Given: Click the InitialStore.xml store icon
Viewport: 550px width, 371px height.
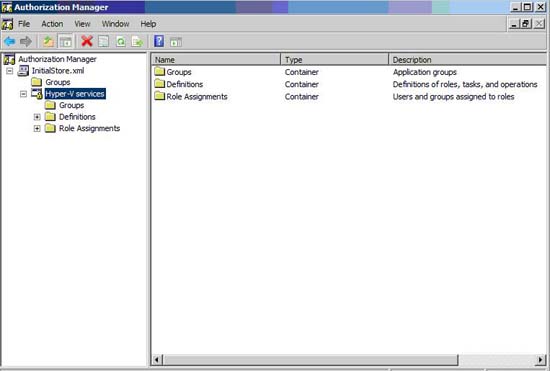Looking at the screenshot, I should pos(23,71).
